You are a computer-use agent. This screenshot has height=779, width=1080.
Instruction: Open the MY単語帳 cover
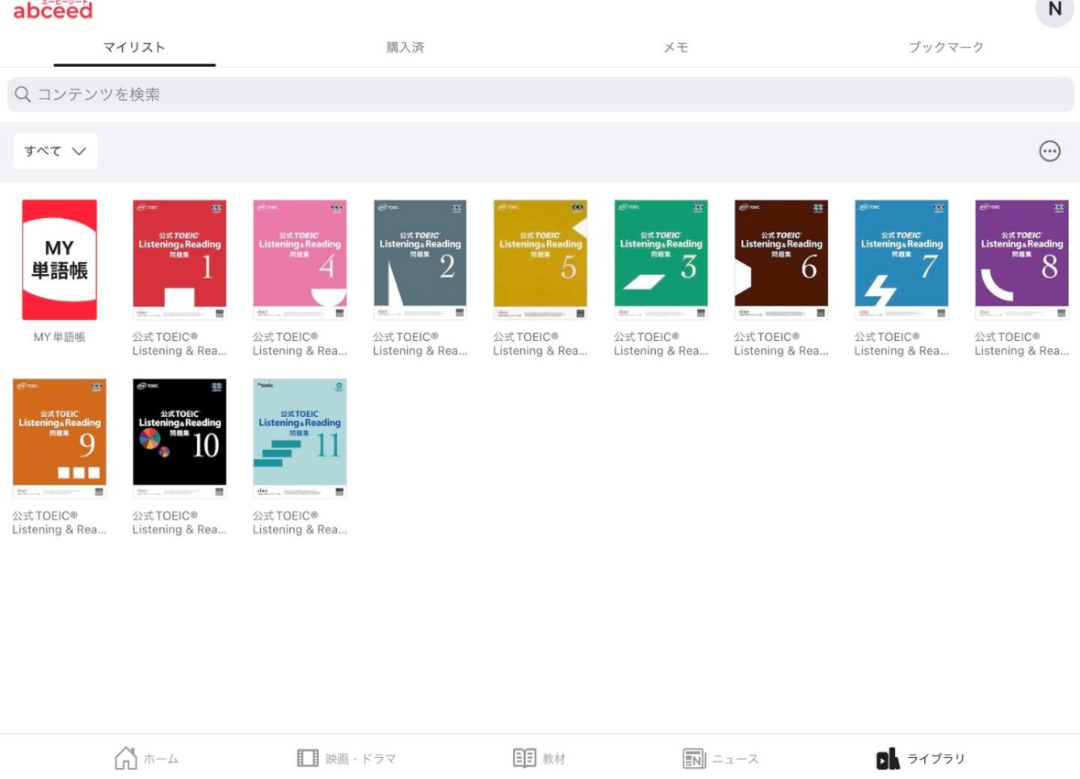coord(59,260)
